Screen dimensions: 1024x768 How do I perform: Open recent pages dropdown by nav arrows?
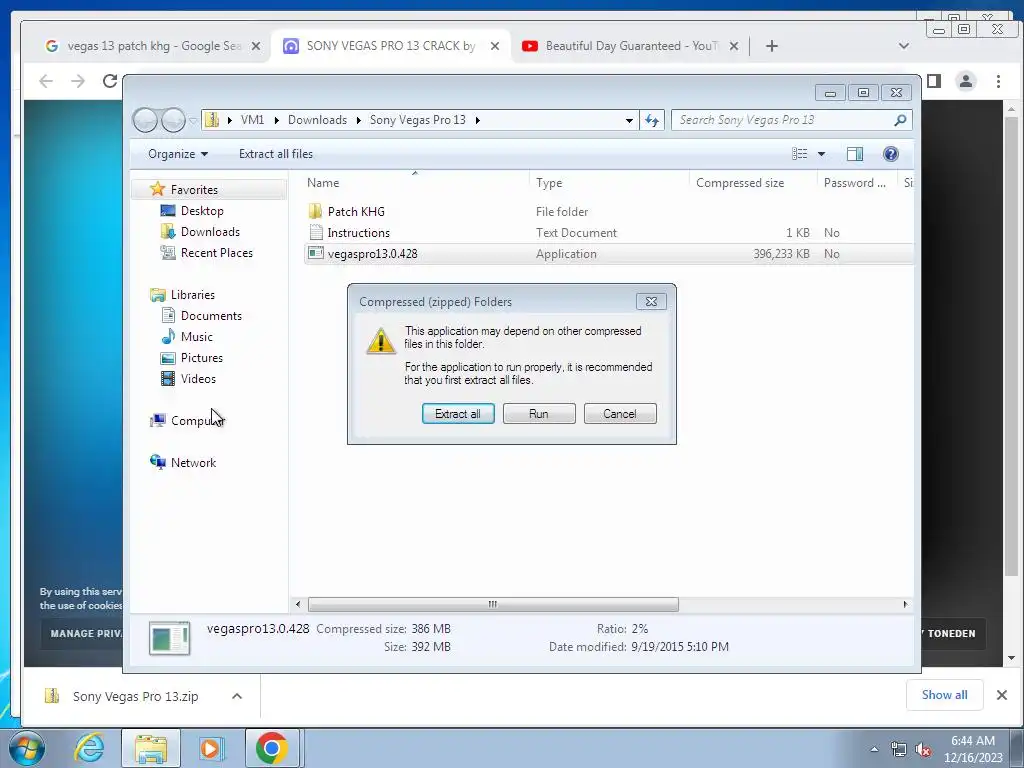(x=193, y=121)
